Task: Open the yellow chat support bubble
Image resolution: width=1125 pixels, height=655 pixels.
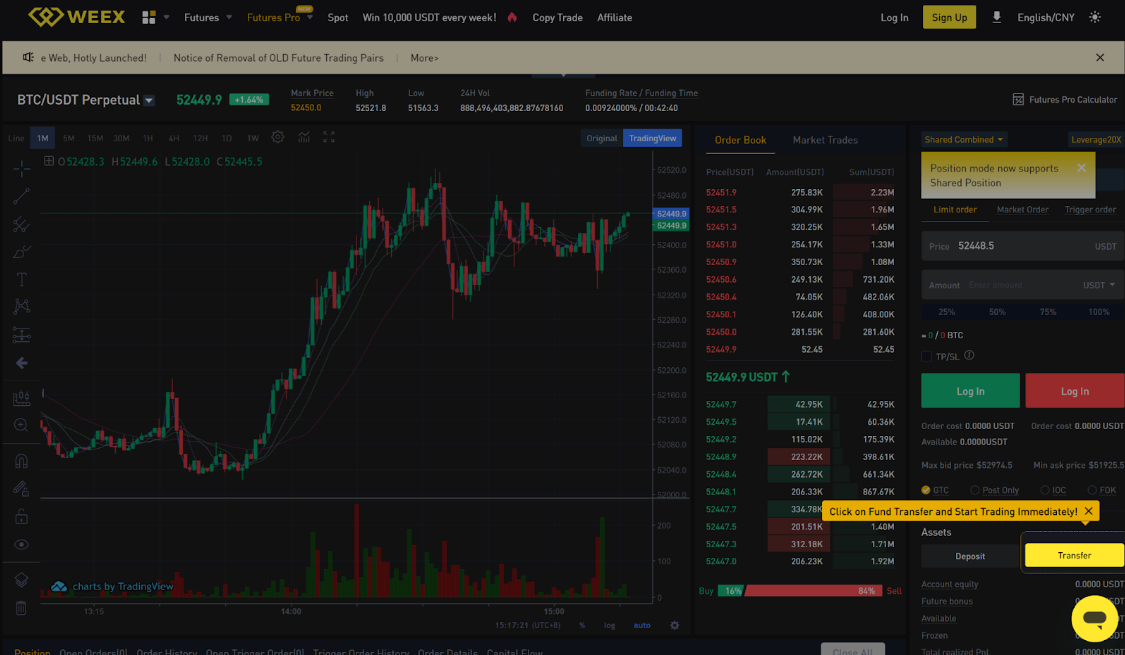Action: (1094, 618)
